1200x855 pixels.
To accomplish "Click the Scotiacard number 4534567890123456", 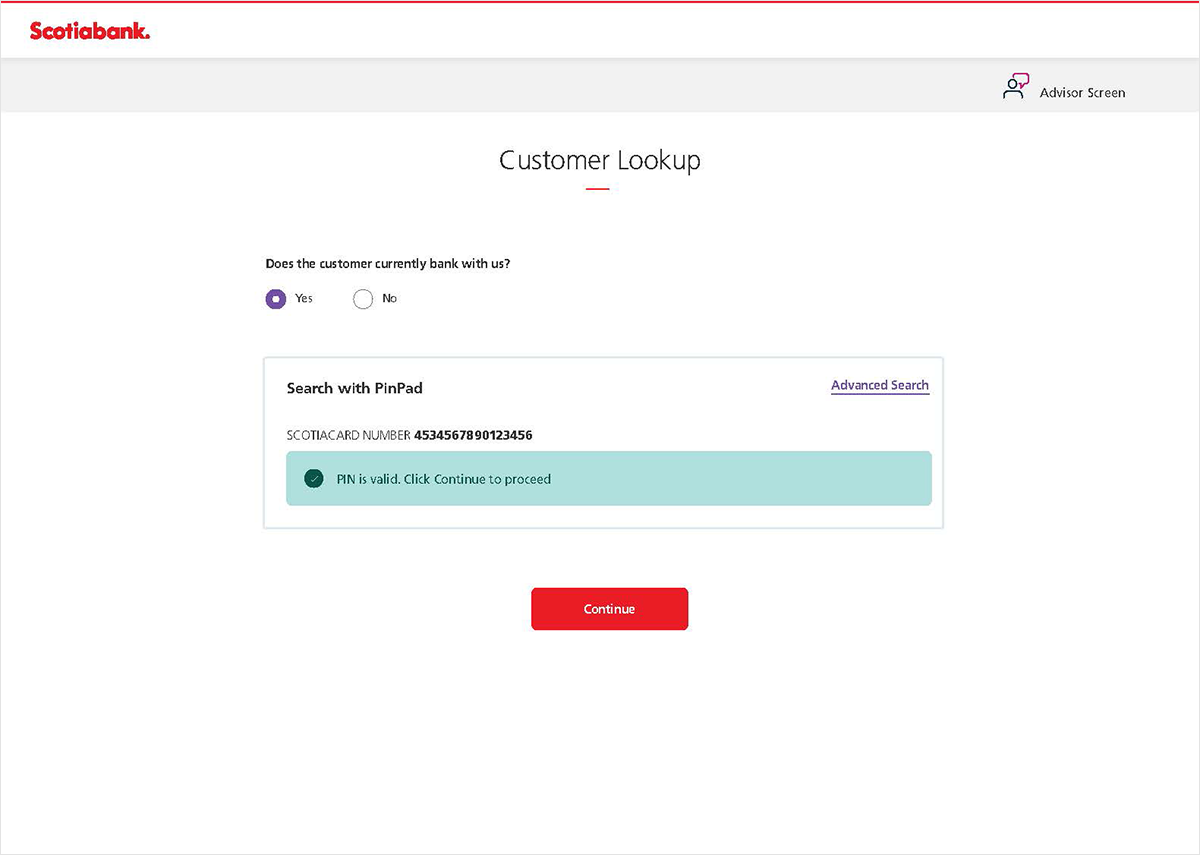I will click(473, 435).
